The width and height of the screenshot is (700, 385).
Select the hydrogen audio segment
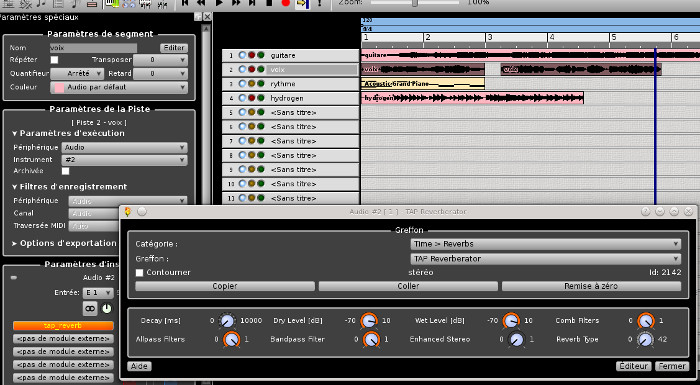tap(472, 98)
